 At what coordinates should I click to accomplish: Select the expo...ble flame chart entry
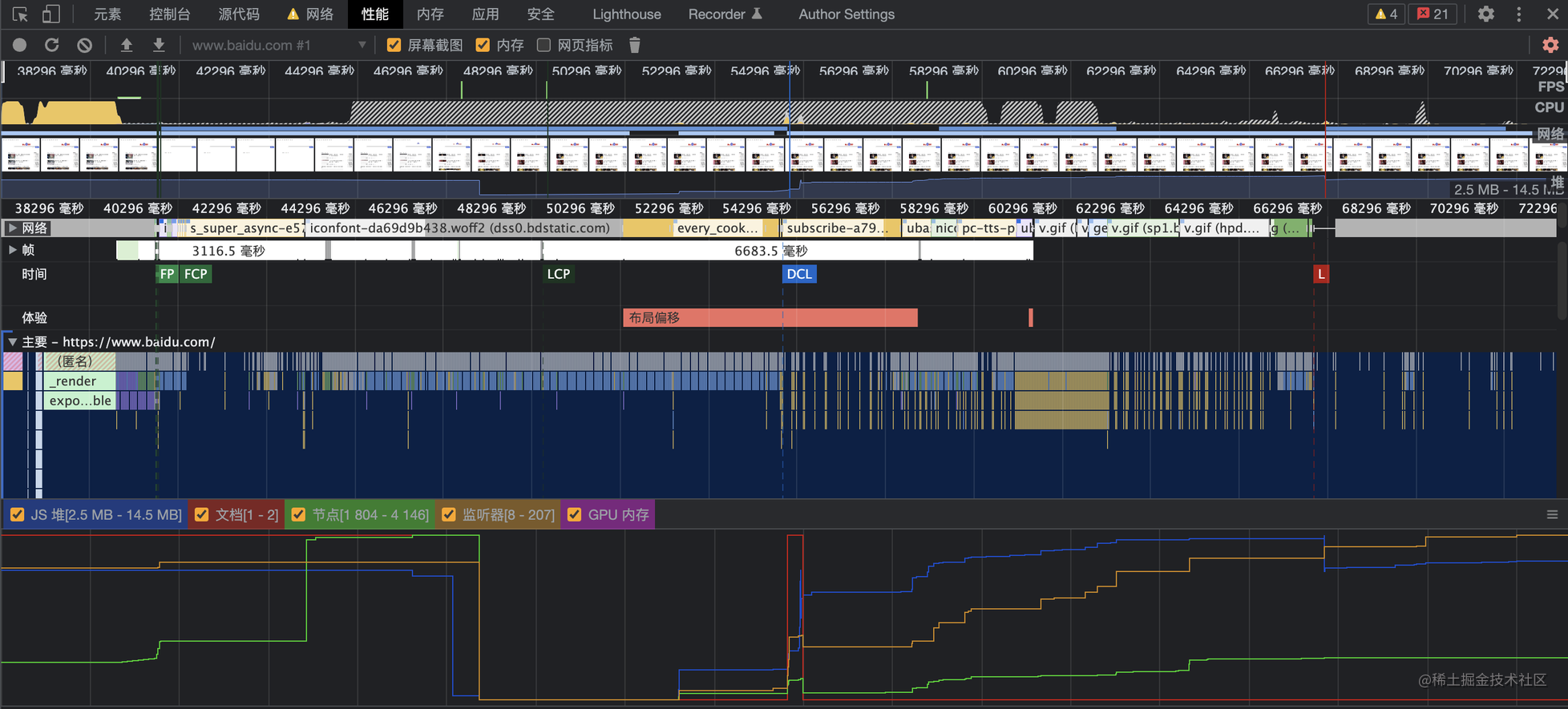79,401
